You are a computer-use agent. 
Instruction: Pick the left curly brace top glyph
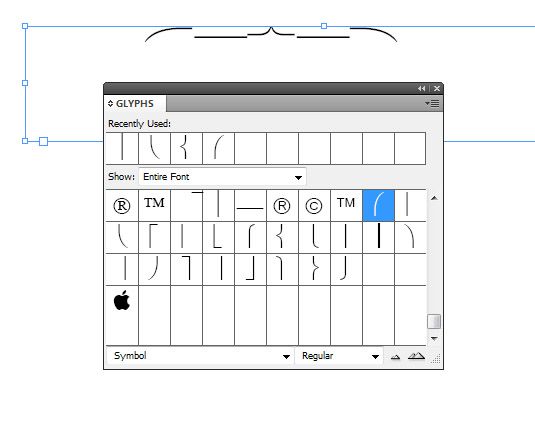pos(250,237)
